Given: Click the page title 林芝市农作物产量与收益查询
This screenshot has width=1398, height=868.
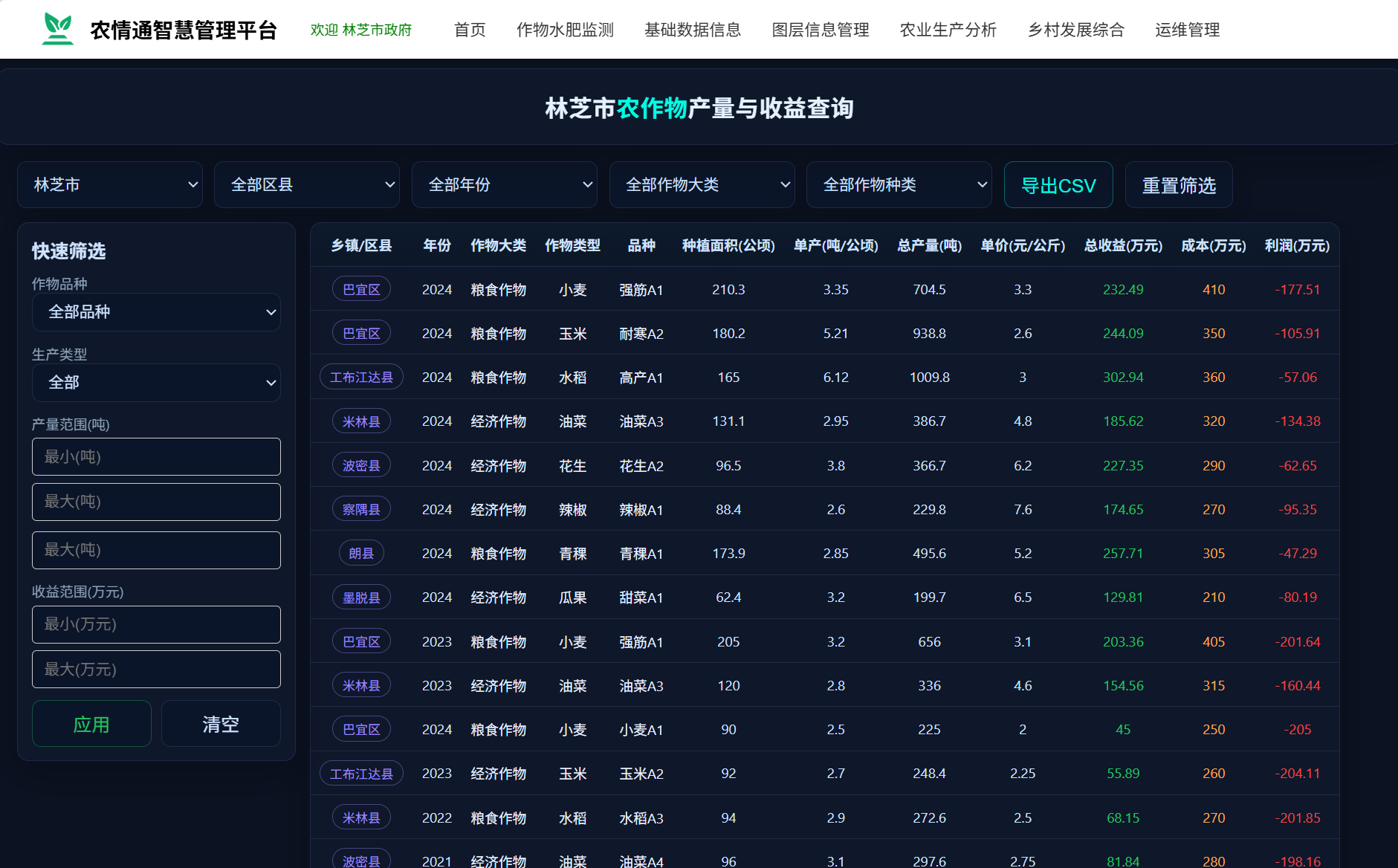Looking at the screenshot, I should click(699, 108).
